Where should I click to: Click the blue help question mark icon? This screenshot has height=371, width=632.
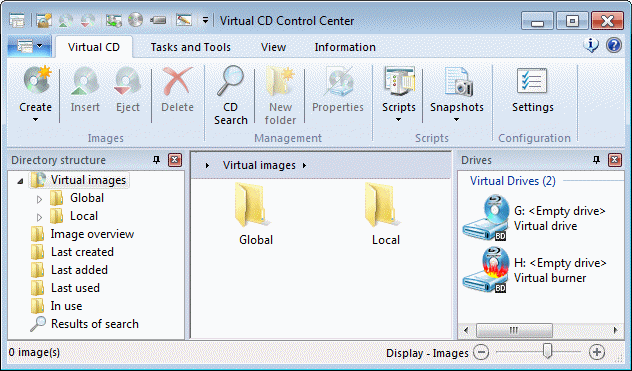613,45
